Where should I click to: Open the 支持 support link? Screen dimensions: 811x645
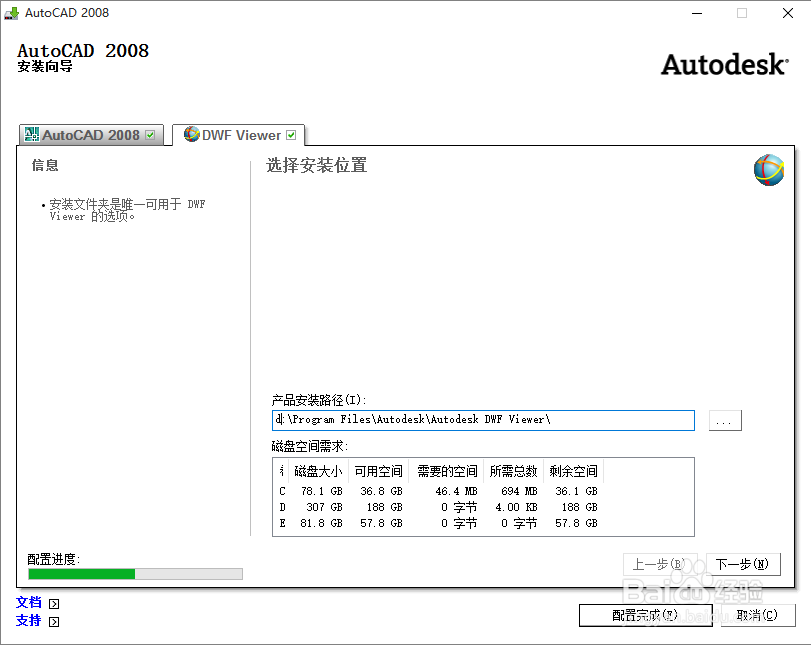coord(28,620)
